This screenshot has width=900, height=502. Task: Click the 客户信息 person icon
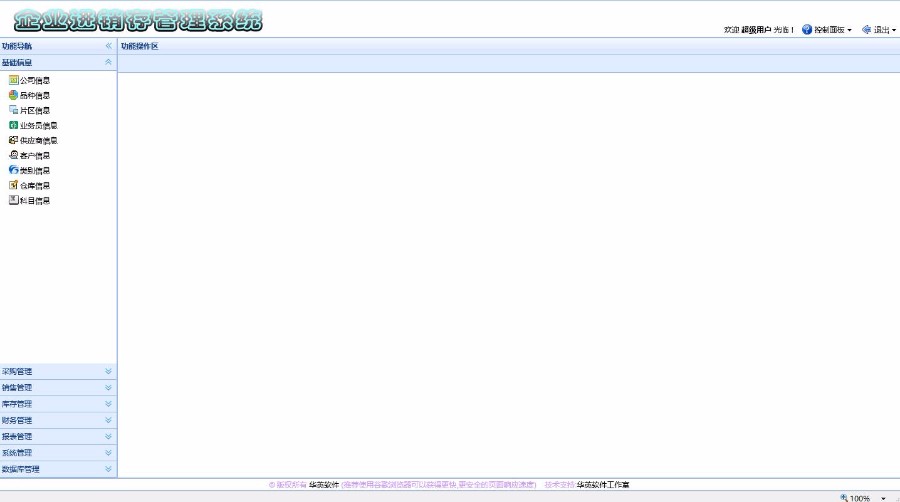pos(13,155)
